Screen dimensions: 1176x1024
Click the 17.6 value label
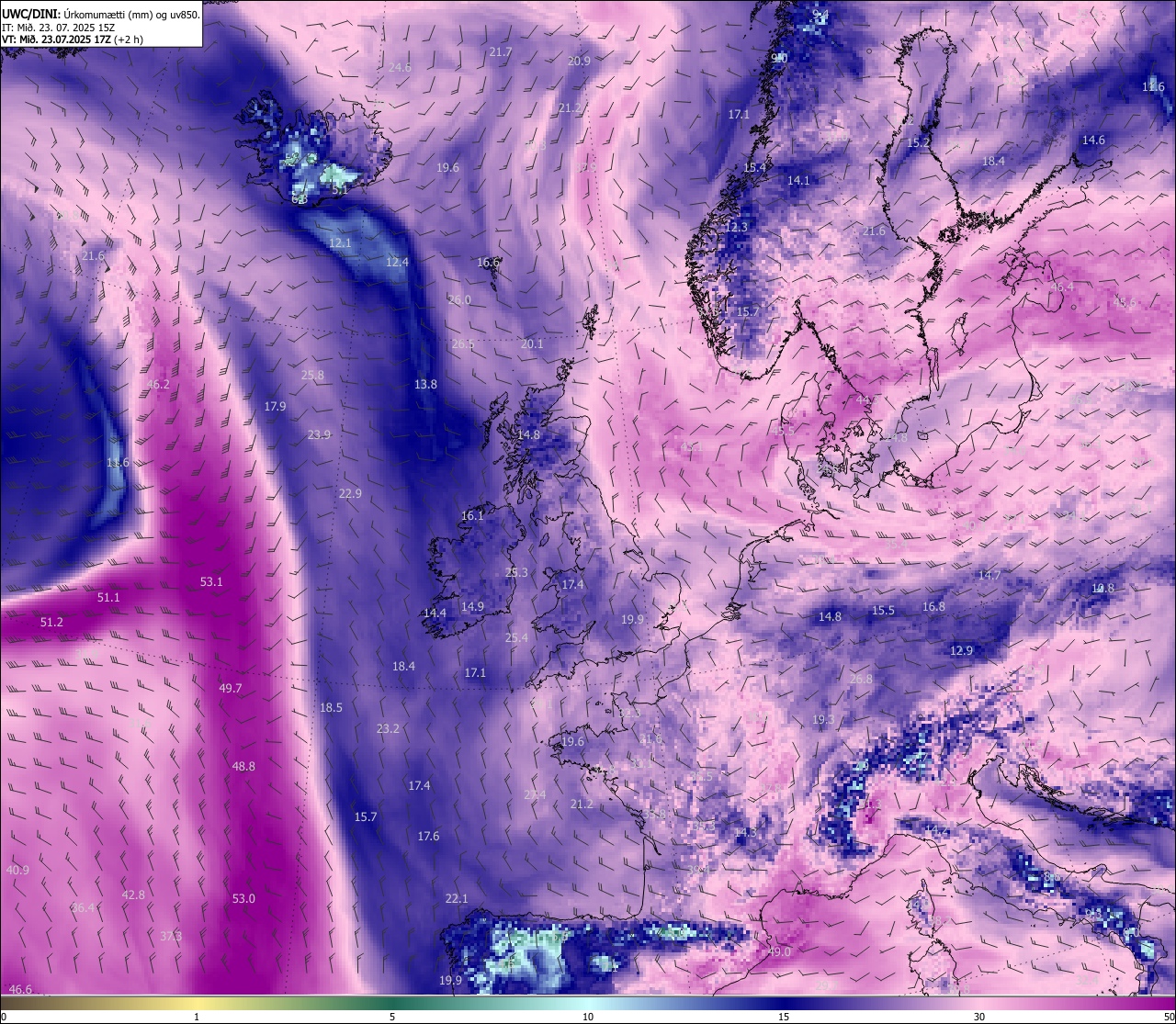[x=428, y=836]
